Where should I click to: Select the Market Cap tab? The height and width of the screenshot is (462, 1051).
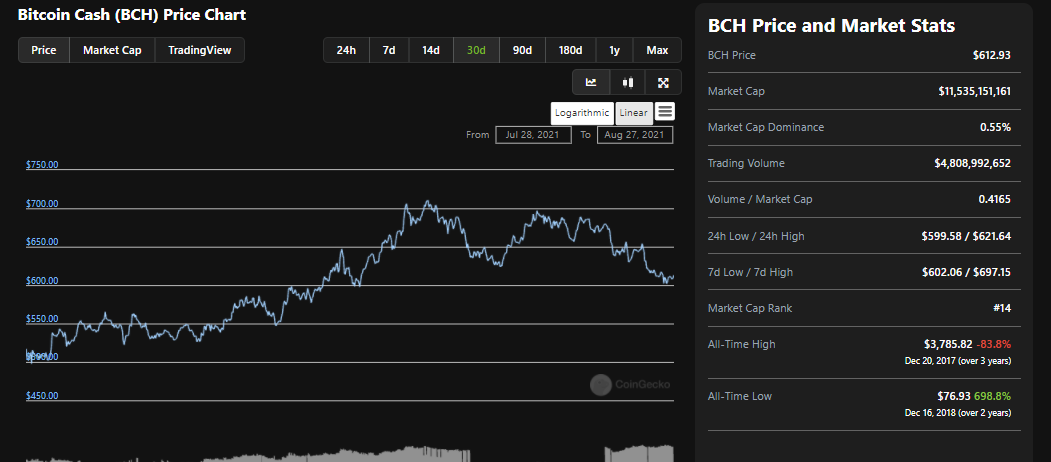click(x=112, y=50)
